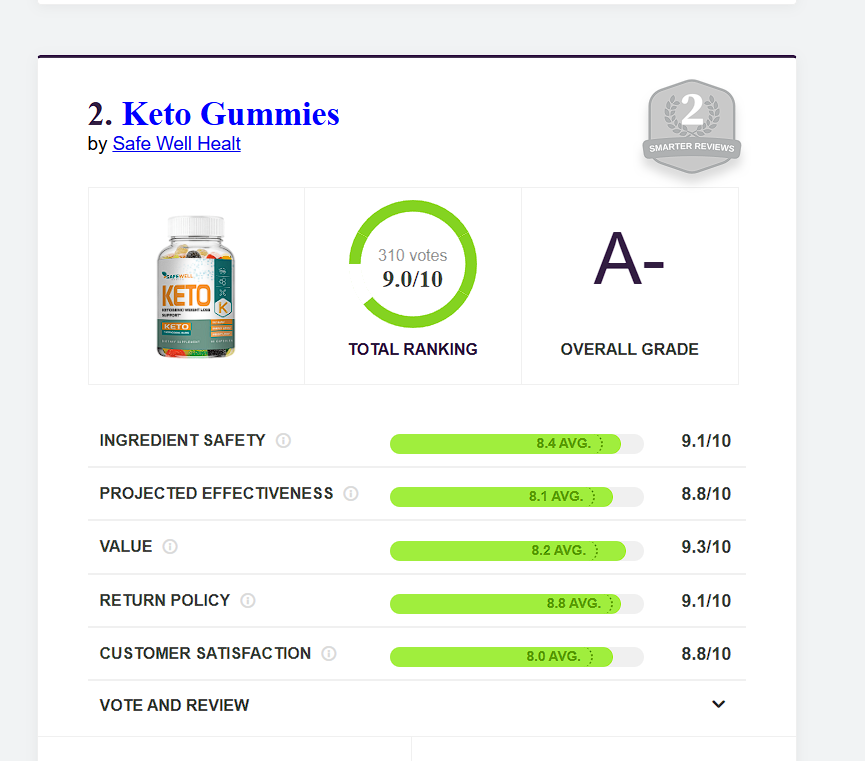
Task: Click the Return Policy rating bar
Action: (x=516, y=603)
